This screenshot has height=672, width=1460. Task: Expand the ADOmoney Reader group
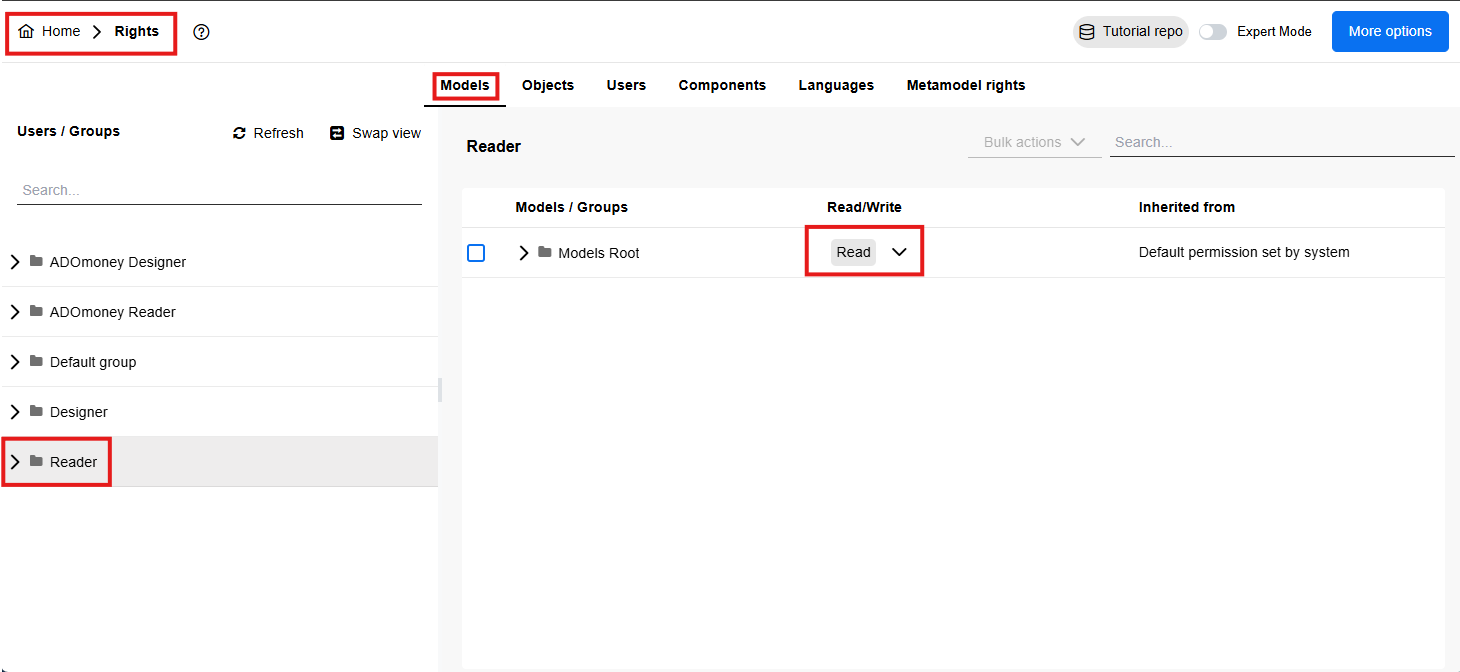tap(15, 312)
